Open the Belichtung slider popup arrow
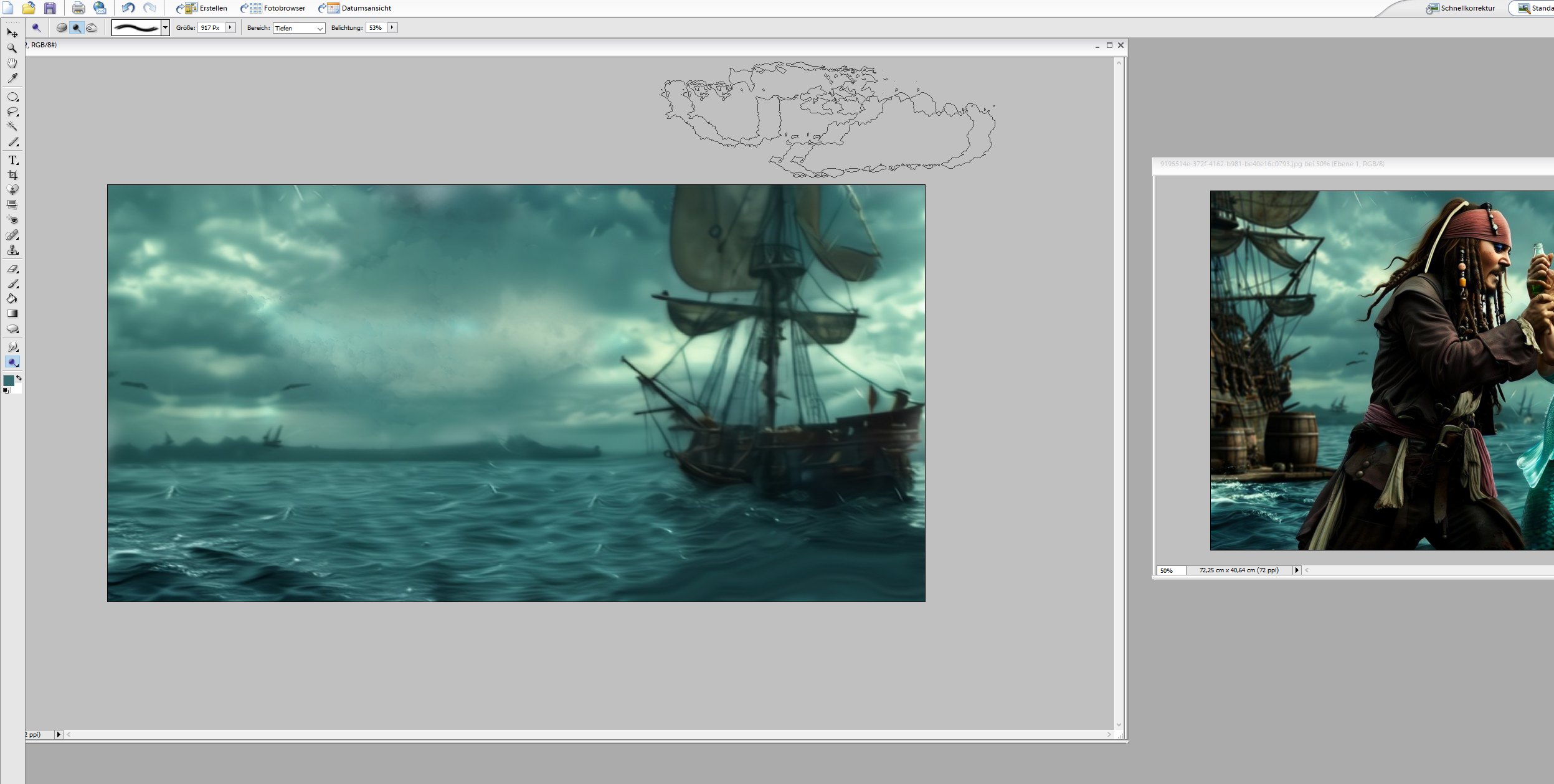Screen dimensions: 1554x784 [392, 27]
